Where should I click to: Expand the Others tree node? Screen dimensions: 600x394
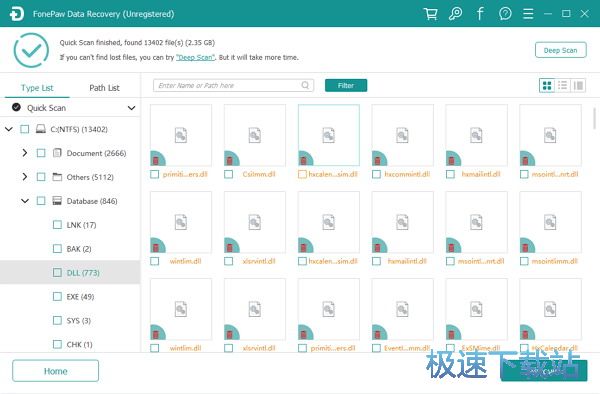tap(25, 177)
